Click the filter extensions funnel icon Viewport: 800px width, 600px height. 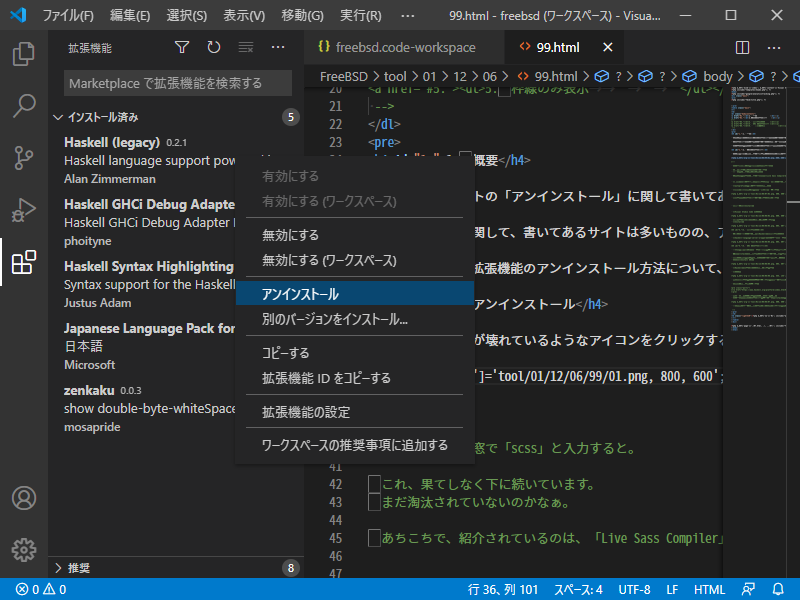pyautogui.click(x=182, y=47)
